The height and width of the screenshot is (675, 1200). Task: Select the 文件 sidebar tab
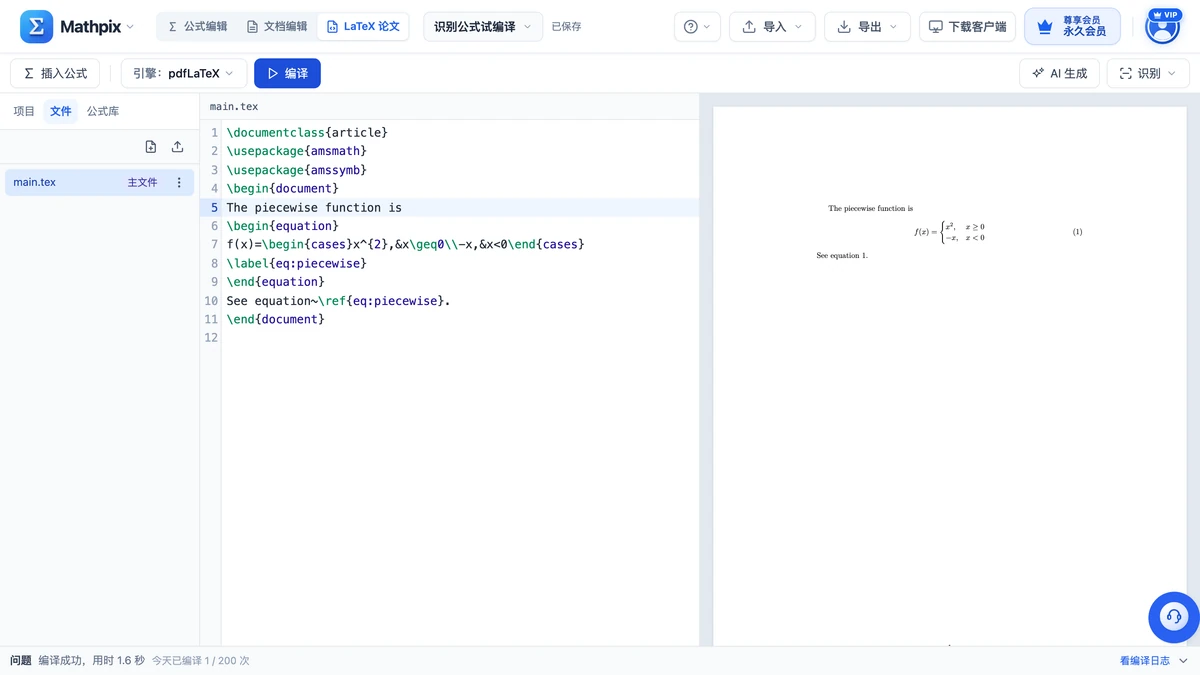pos(61,111)
